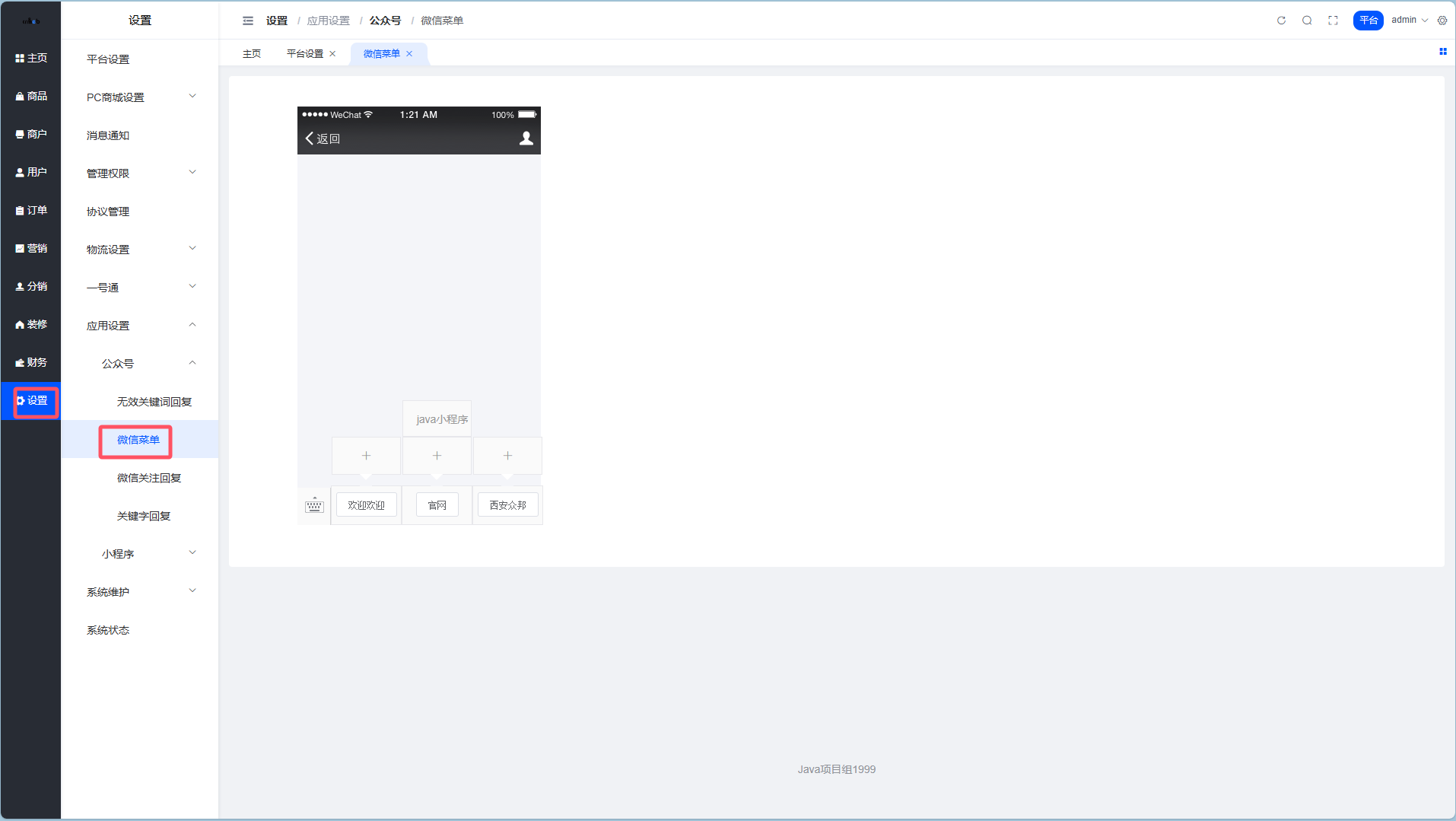Image resolution: width=1456 pixels, height=821 pixels.
Task: Open the admin user dropdown
Action: click(x=1409, y=21)
